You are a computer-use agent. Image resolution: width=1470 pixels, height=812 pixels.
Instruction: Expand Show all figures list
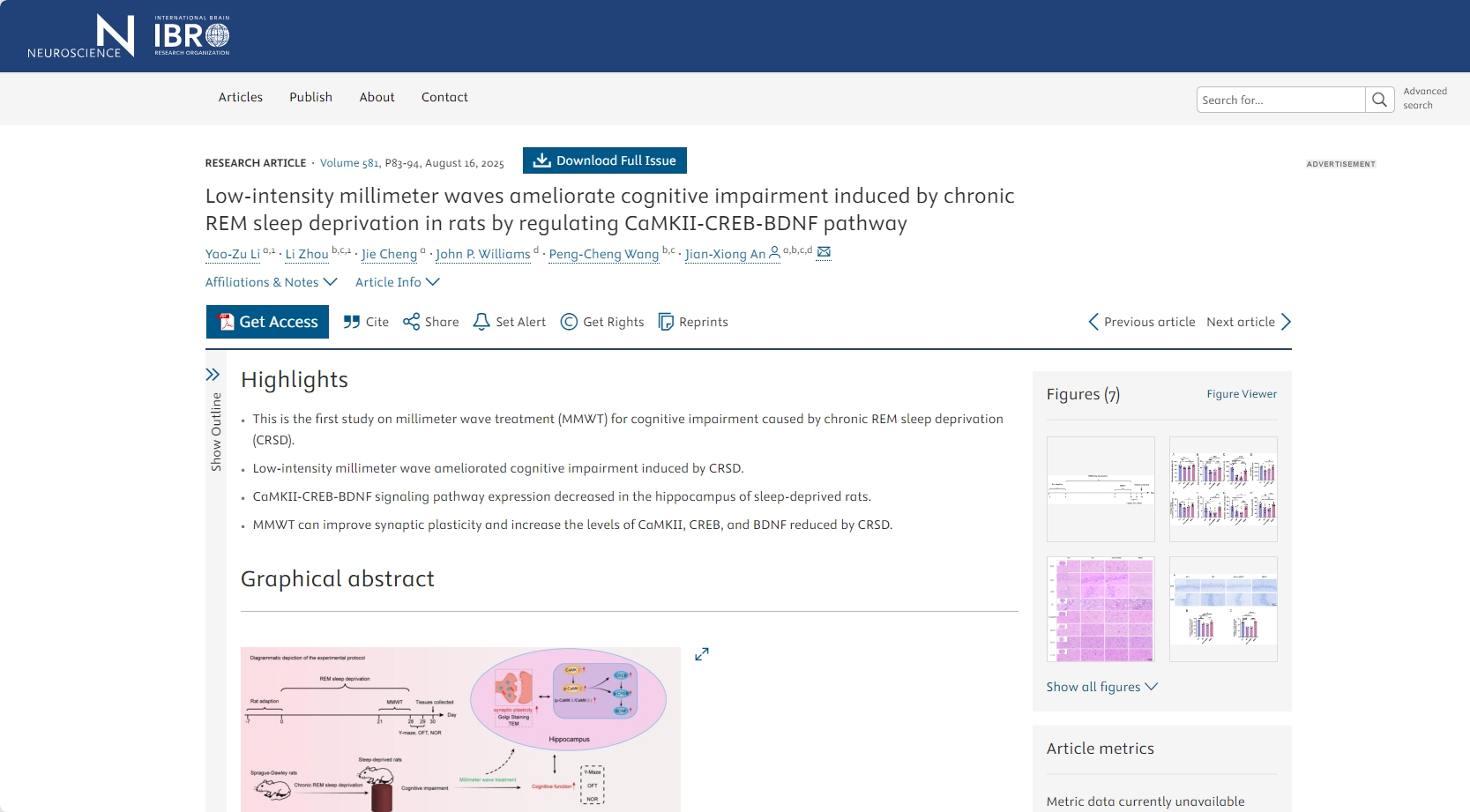tap(1101, 687)
